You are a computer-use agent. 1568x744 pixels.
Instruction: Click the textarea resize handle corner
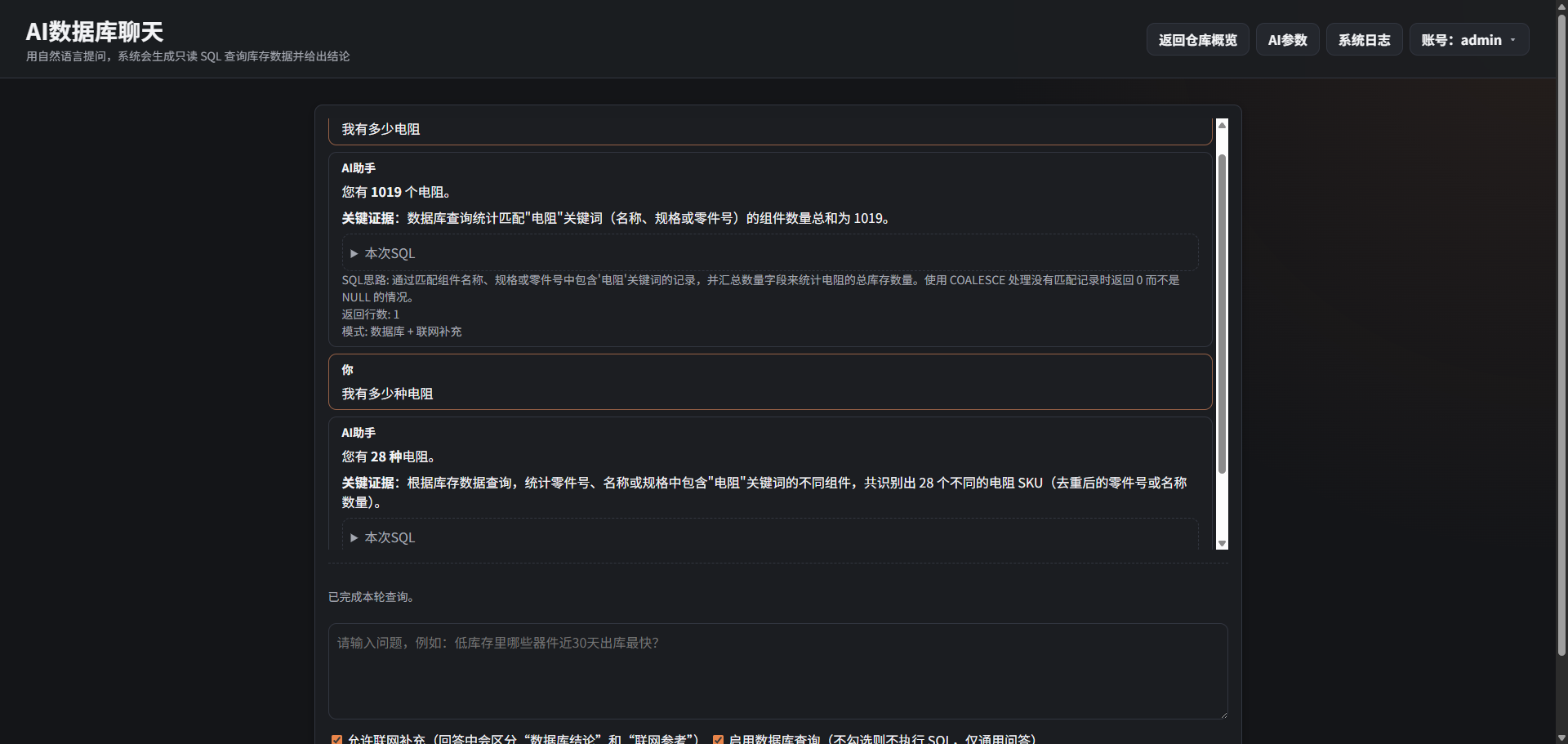click(x=1223, y=715)
